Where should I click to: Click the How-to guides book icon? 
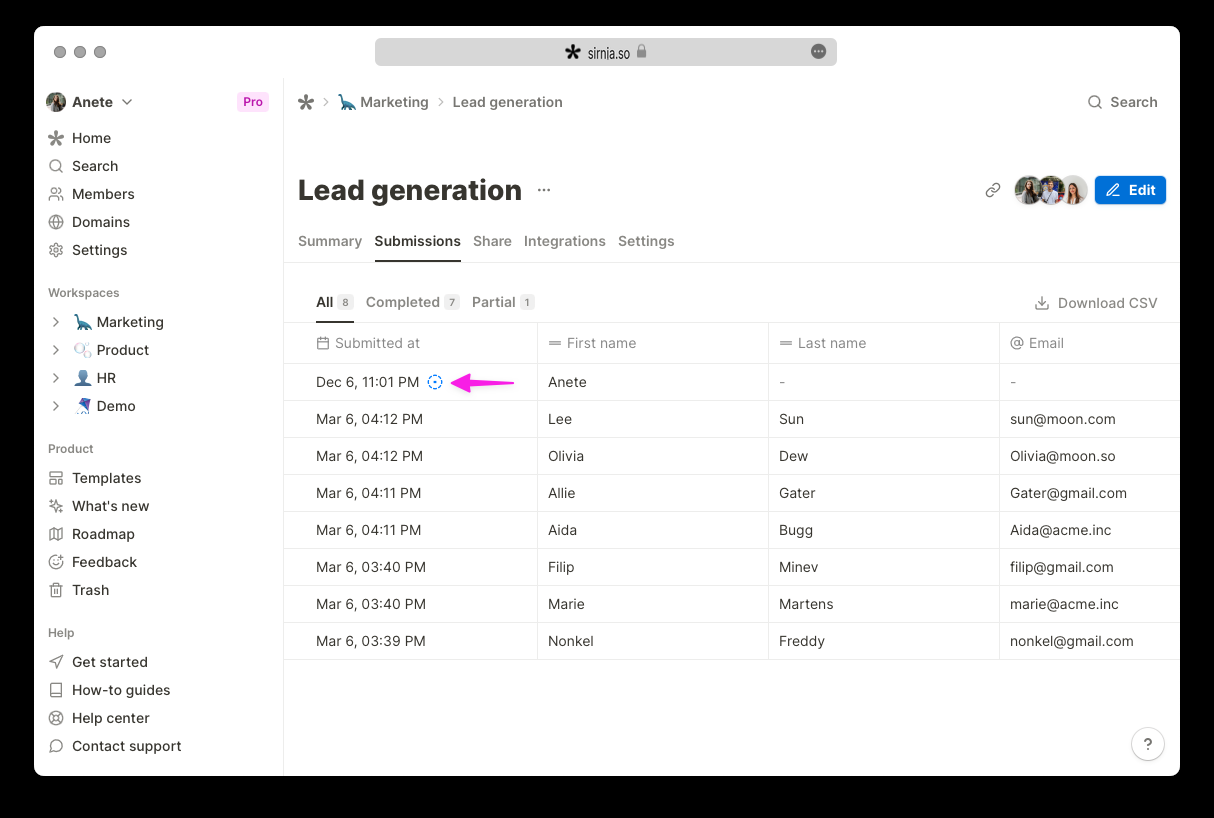tap(56, 690)
